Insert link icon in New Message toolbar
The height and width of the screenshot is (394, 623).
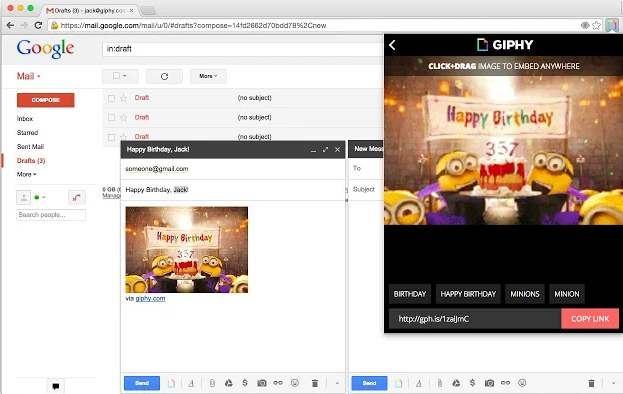[505, 383]
